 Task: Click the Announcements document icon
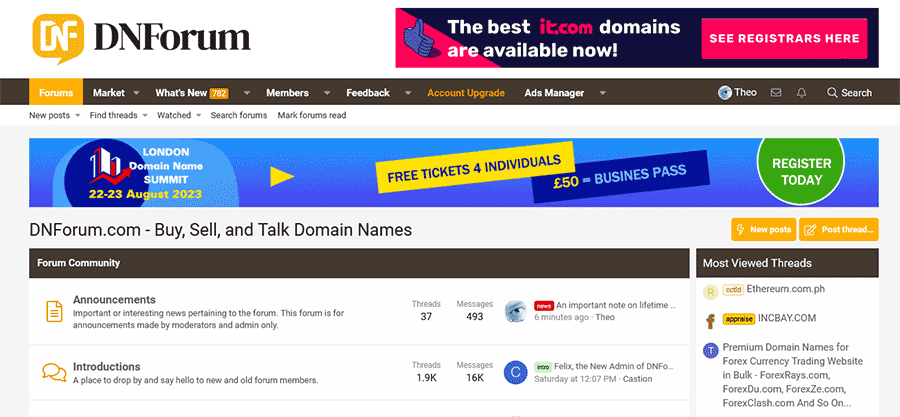coord(54,311)
